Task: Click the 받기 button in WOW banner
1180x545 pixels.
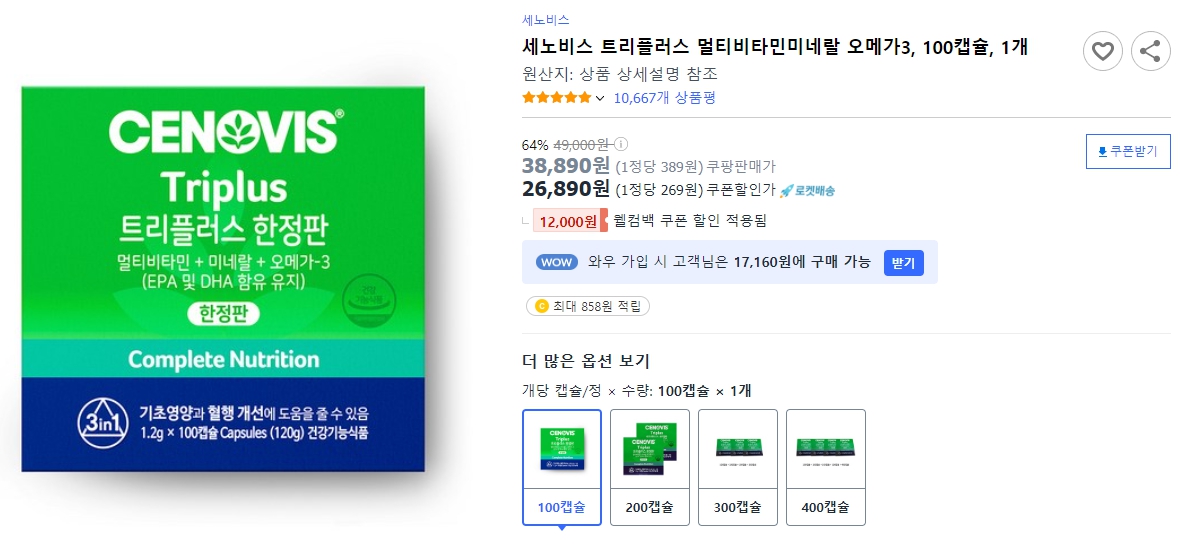Action: tap(903, 262)
